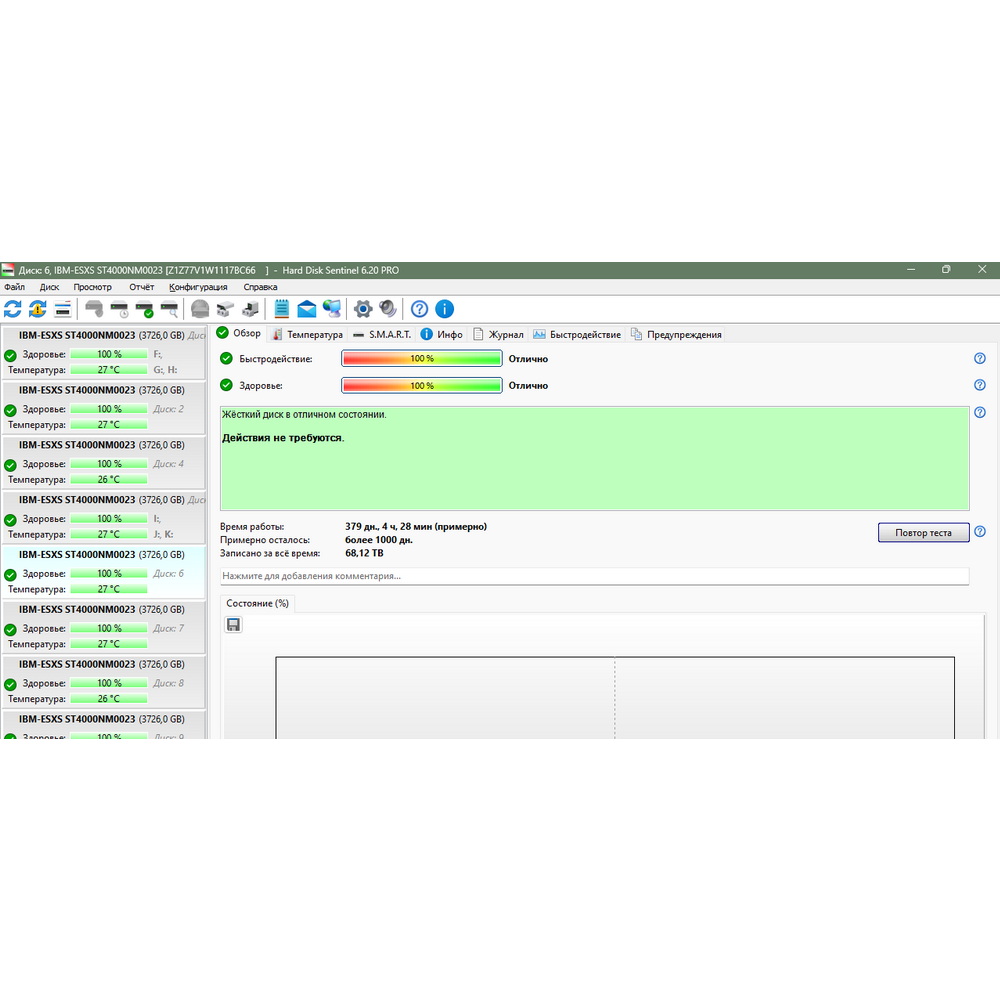Click the refresh icon with yellow warning sign
Image resolution: width=1000 pixels, height=1000 pixels.
click(38, 309)
